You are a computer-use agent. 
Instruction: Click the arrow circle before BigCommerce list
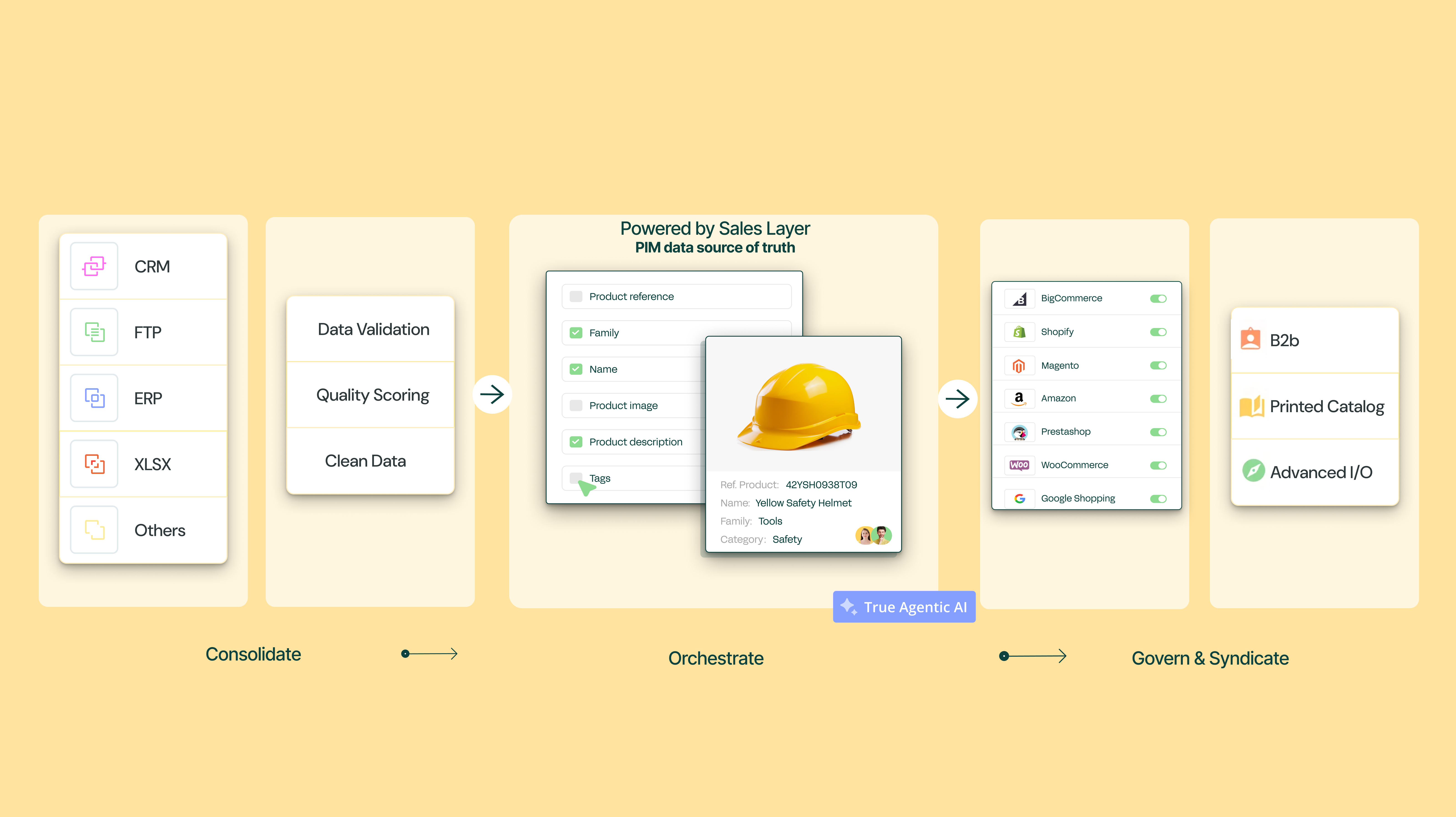pos(958,399)
